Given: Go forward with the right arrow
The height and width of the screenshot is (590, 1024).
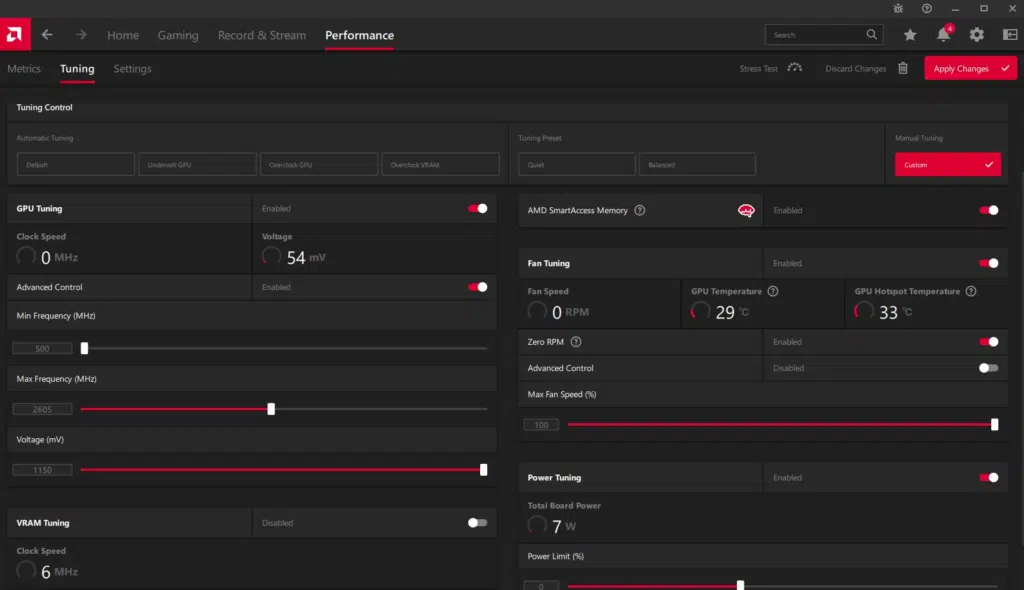Looking at the screenshot, I should click(x=81, y=35).
